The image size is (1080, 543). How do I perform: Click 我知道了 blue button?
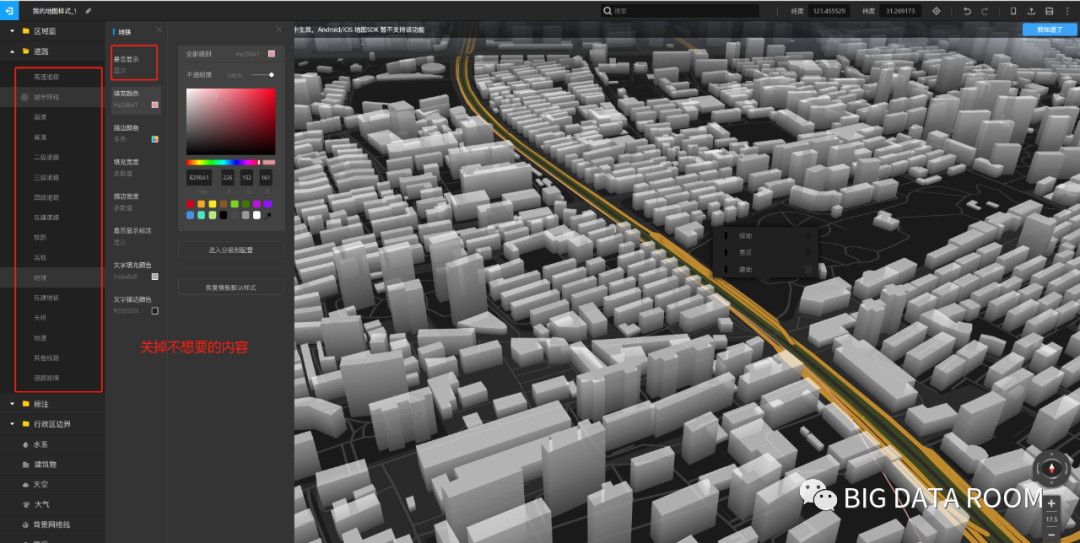tap(1050, 30)
